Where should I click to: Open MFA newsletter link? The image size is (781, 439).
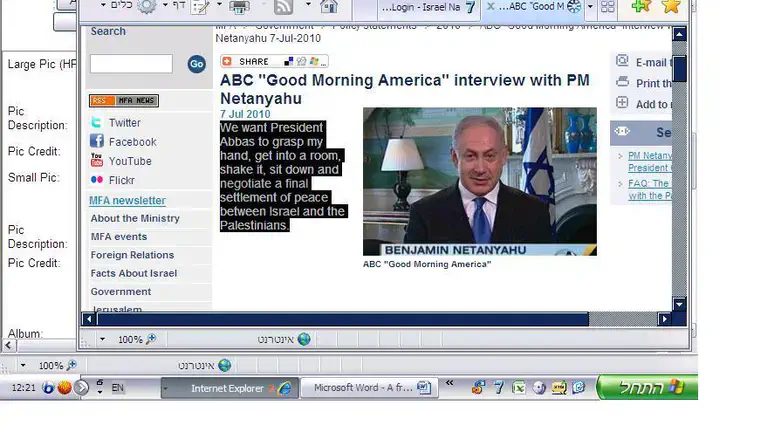(128, 200)
